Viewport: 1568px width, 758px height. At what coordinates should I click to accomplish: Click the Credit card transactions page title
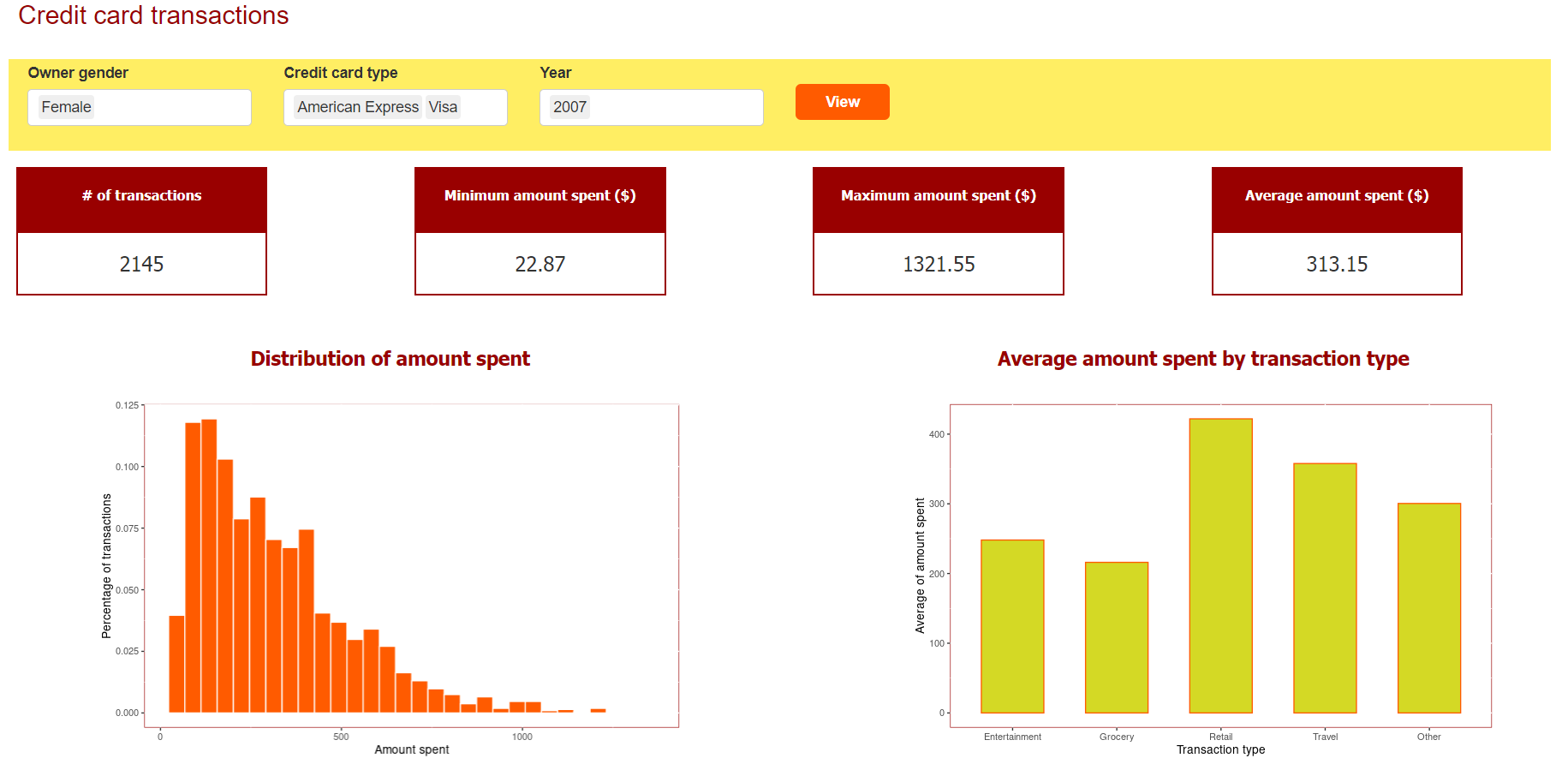click(153, 15)
